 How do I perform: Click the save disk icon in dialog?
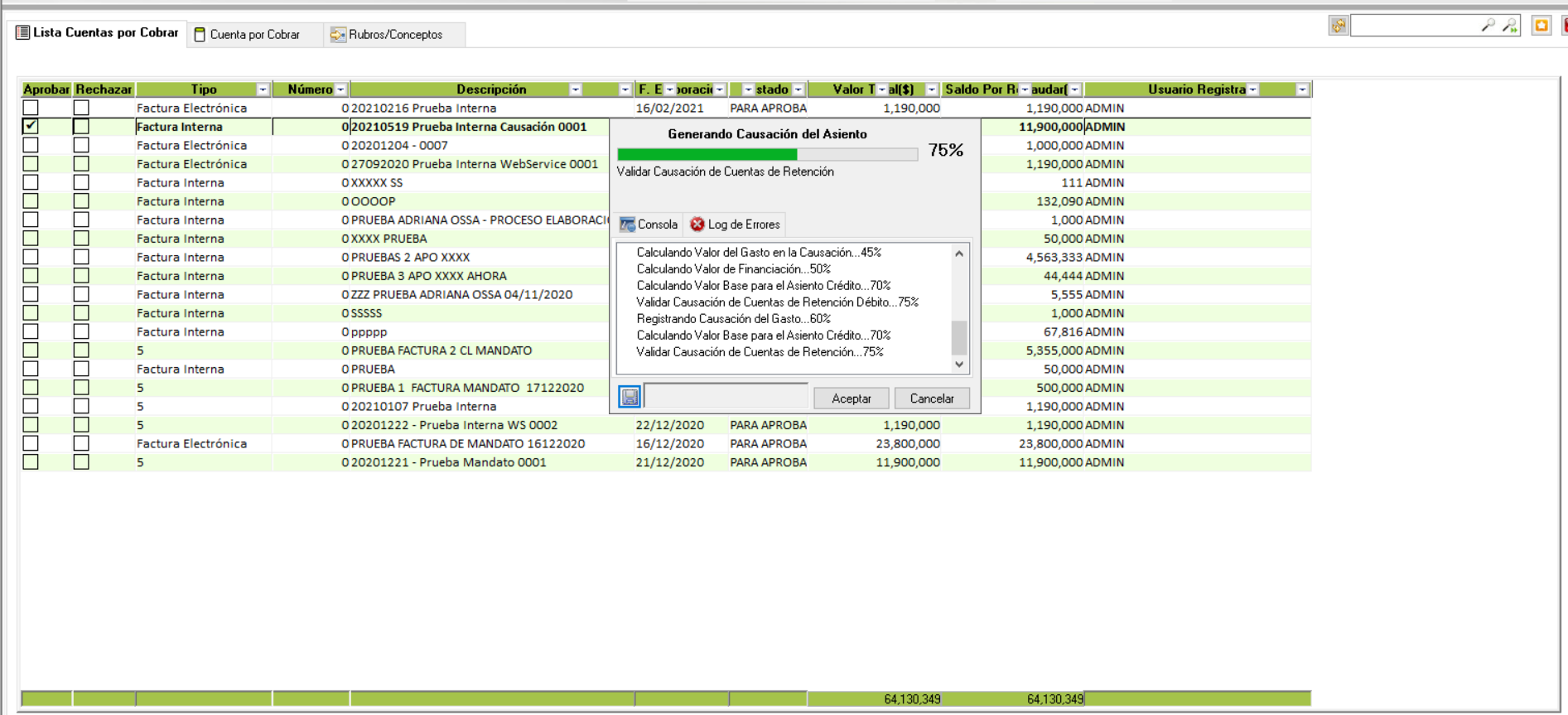point(630,398)
